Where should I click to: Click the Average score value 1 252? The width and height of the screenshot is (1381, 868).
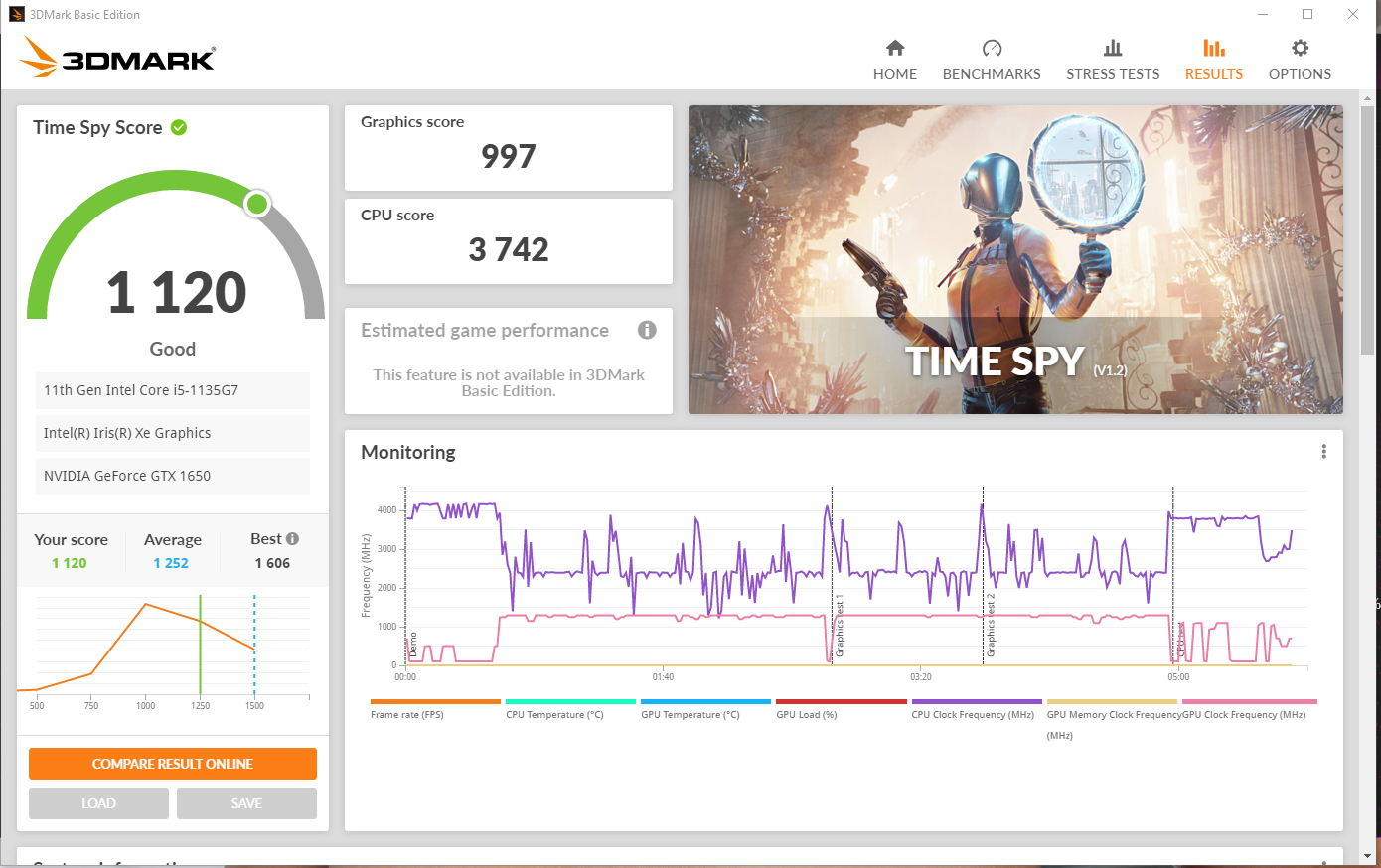click(171, 563)
